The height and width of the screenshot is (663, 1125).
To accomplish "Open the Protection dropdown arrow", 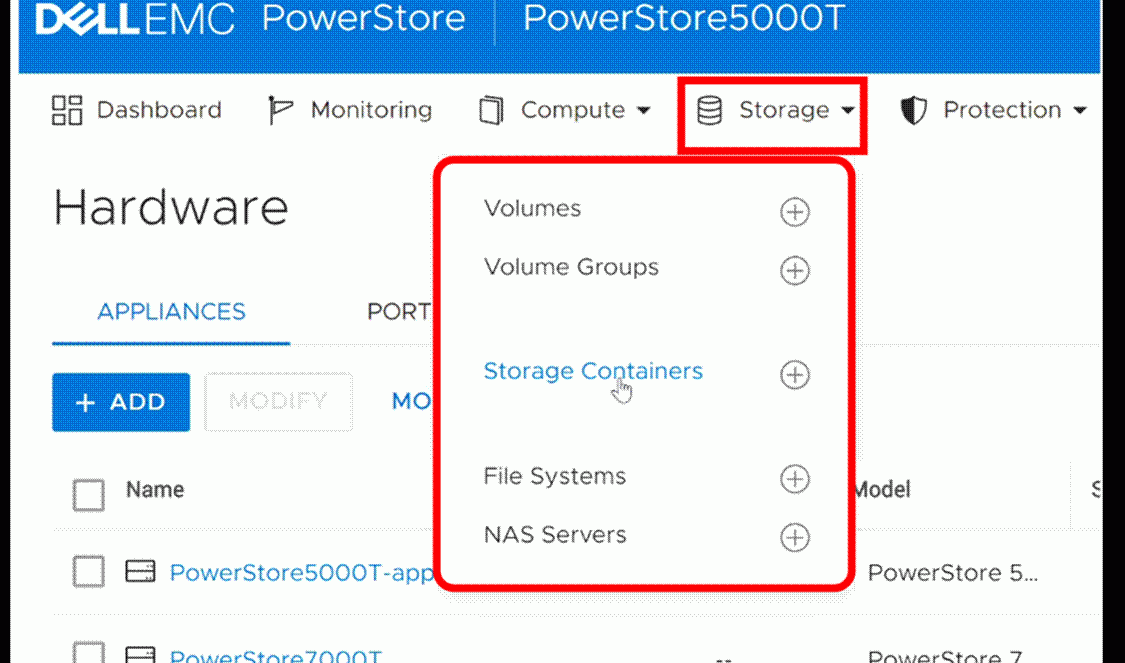I will click(x=1080, y=110).
